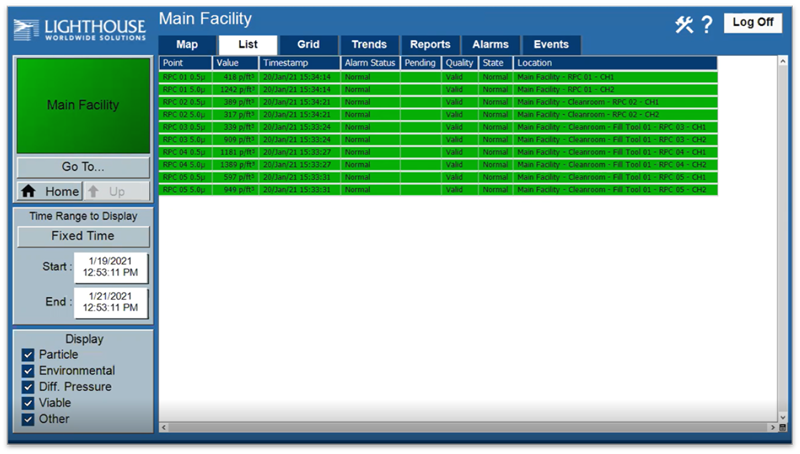Click the Up arrow navigation button

click(x=117, y=191)
